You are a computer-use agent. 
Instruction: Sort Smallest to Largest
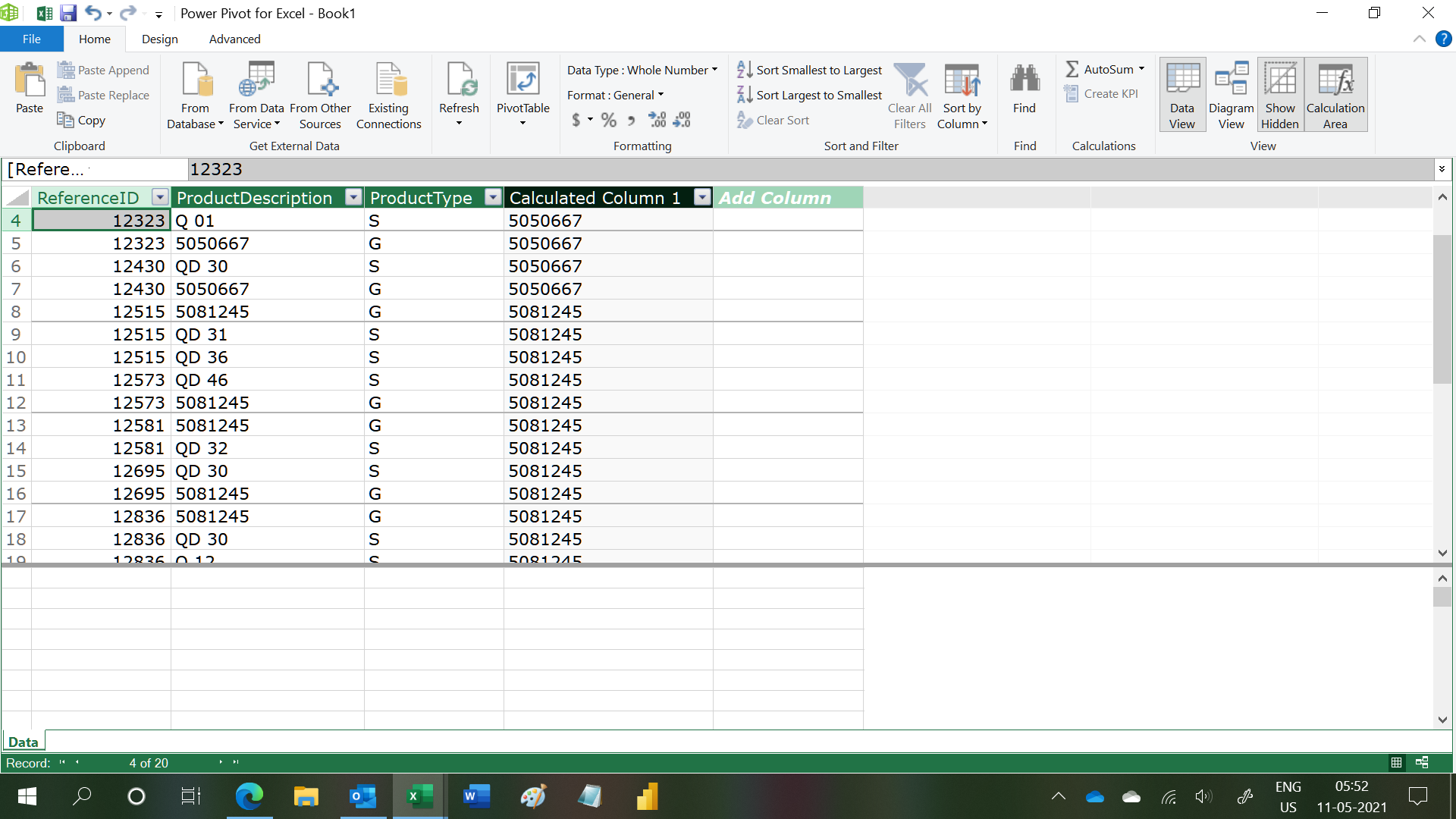coord(809,70)
